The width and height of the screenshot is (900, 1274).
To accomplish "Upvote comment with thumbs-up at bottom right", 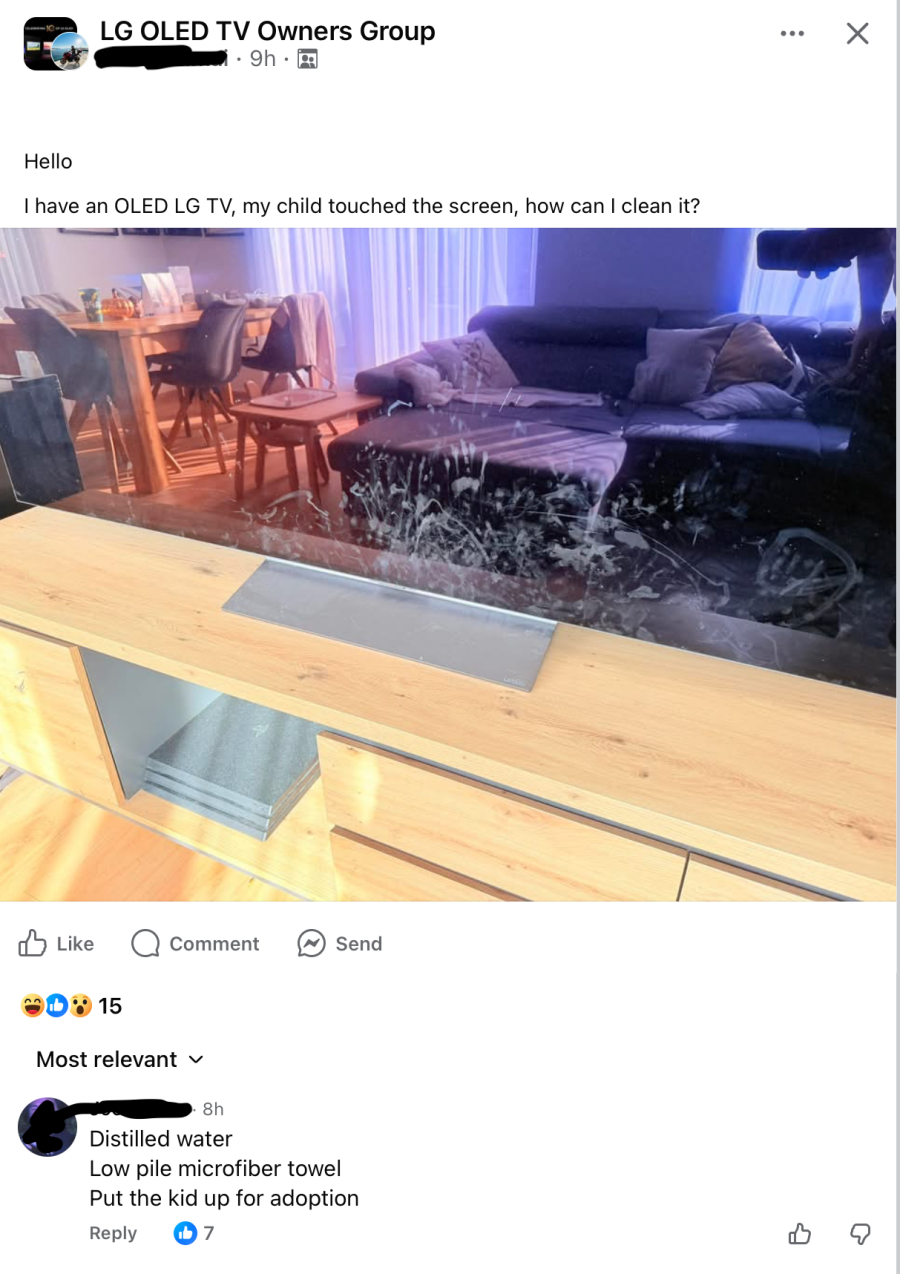I will pyautogui.click(x=800, y=1234).
